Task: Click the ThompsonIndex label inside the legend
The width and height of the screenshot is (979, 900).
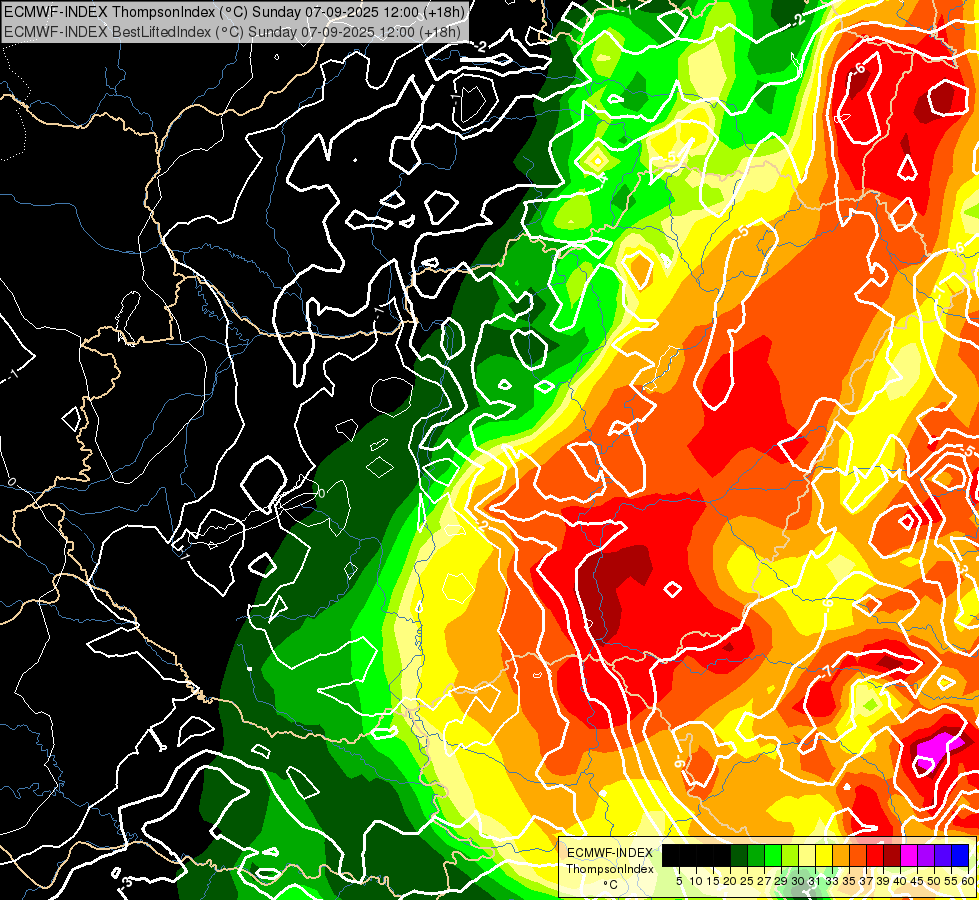Action: point(610,869)
